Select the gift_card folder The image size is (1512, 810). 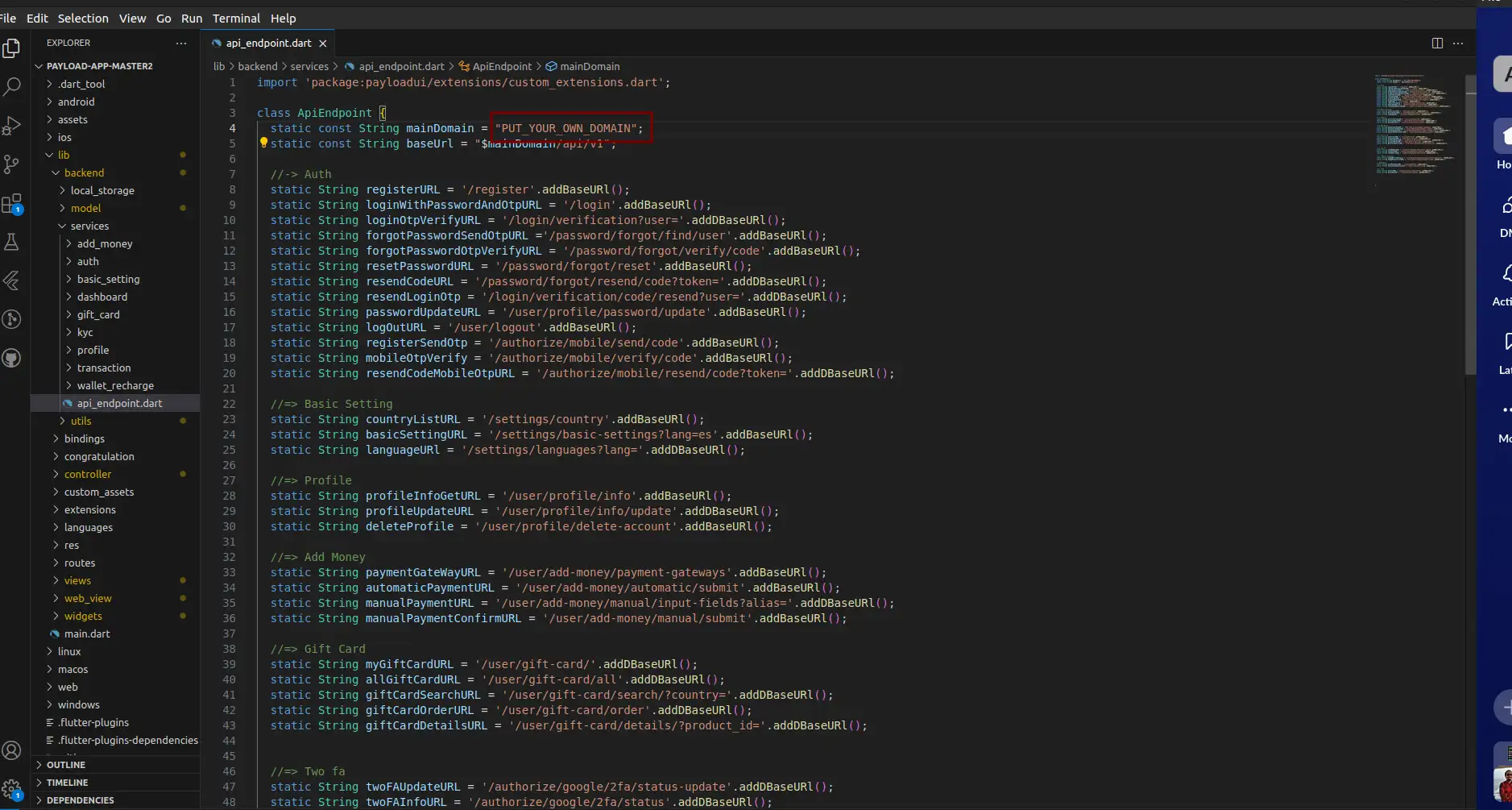[98, 314]
